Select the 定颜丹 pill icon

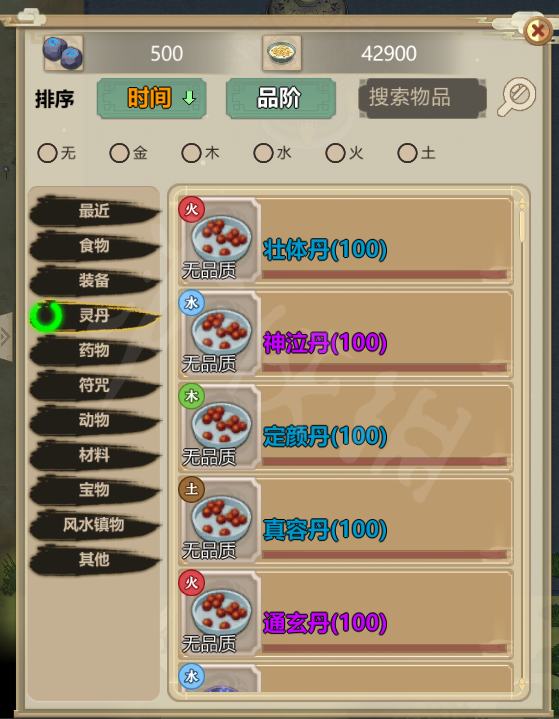221,426
